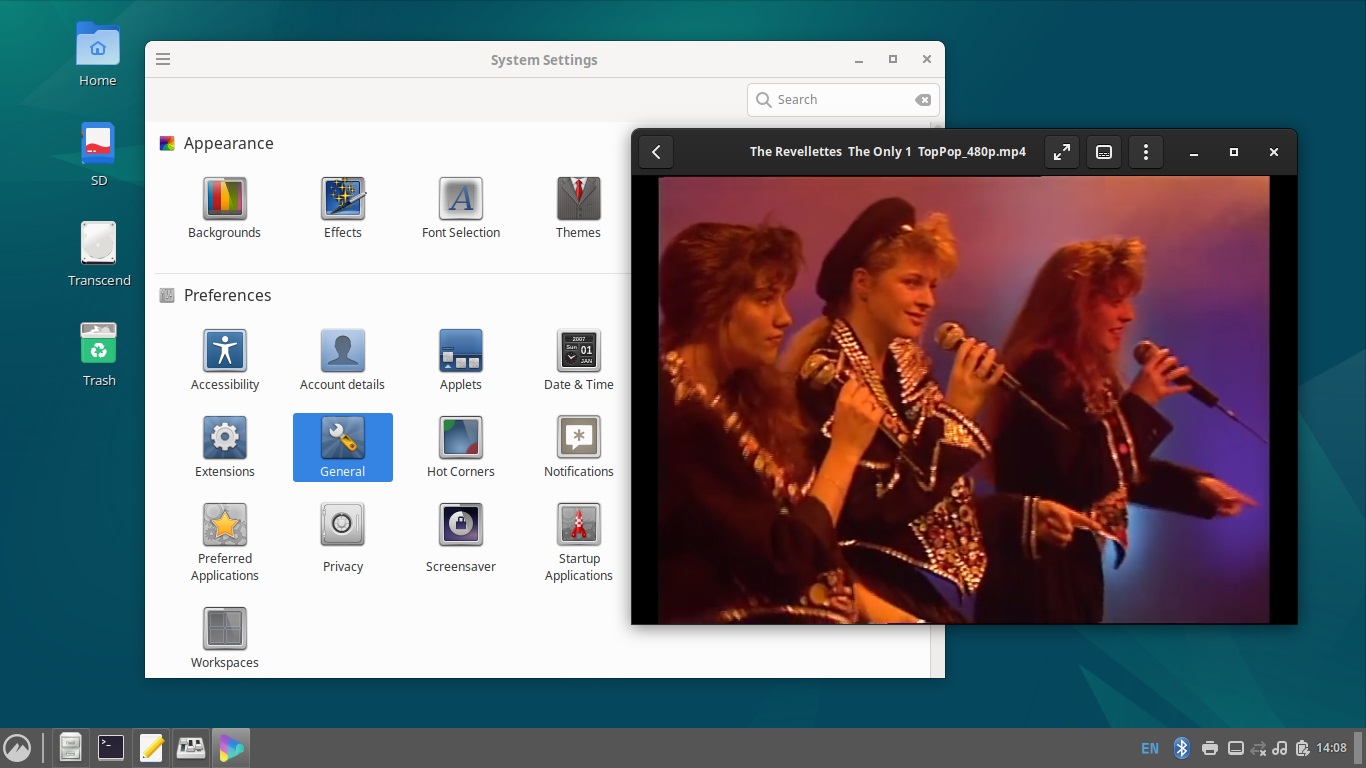Open the System Settings hamburger menu

163,59
